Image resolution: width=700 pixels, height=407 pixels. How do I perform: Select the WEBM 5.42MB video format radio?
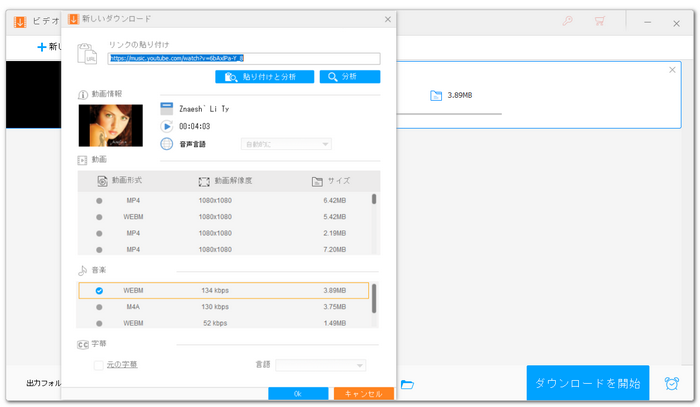[99, 216]
